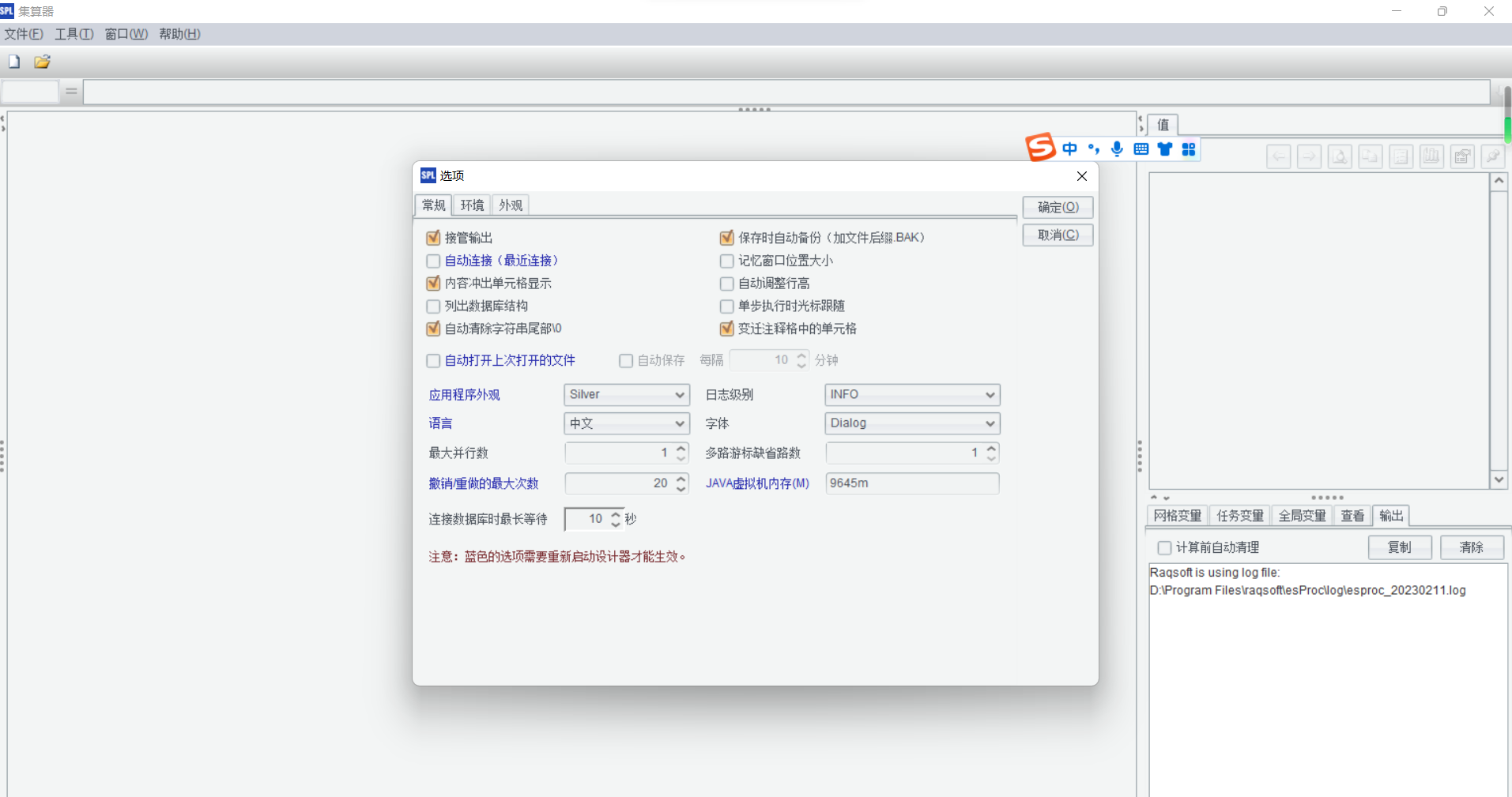The image size is (1512, 797).
Task: Enable 单步执行时光标跟随
Action: point(727,306)
